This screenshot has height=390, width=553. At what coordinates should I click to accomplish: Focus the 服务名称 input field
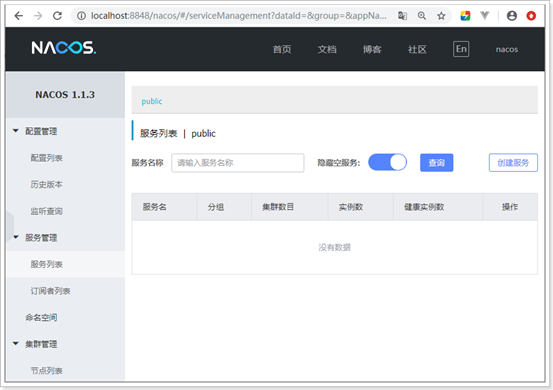tap(238, 163)
